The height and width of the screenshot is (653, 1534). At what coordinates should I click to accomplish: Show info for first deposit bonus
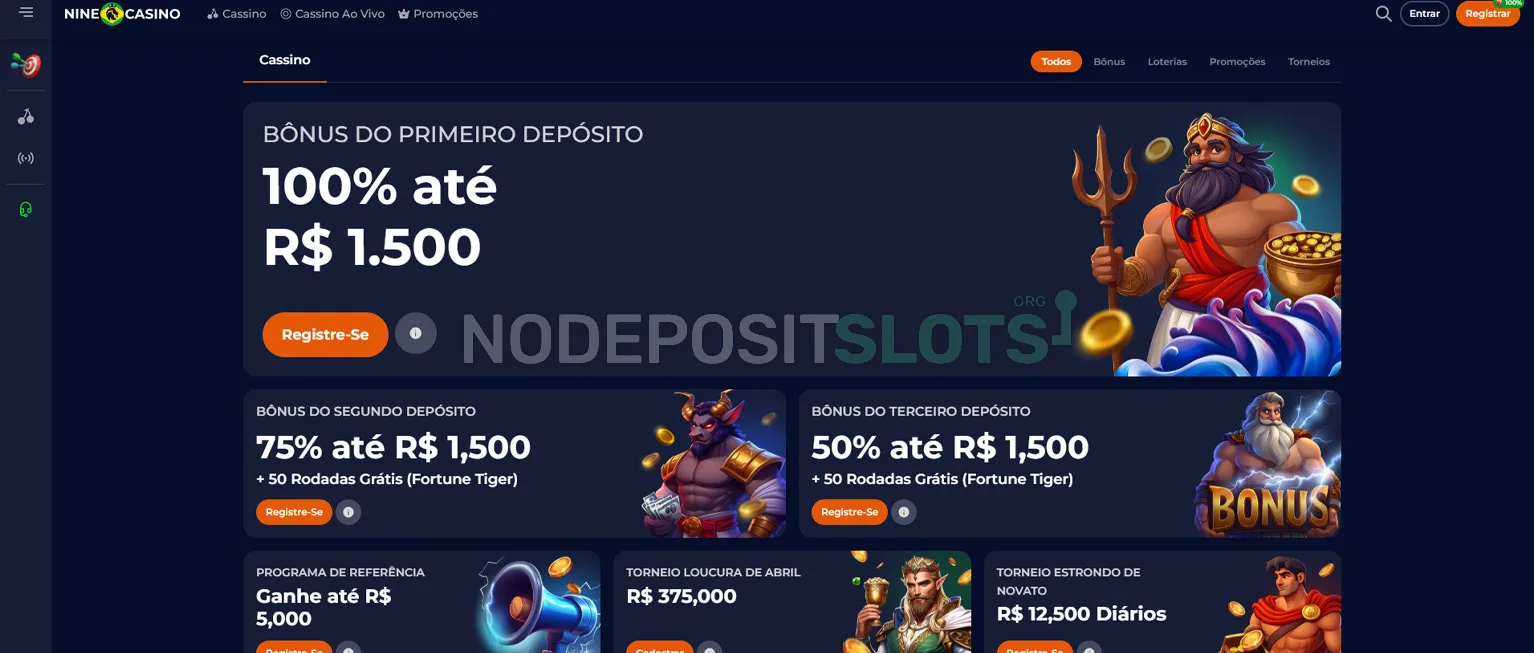(x=416, y=334)
